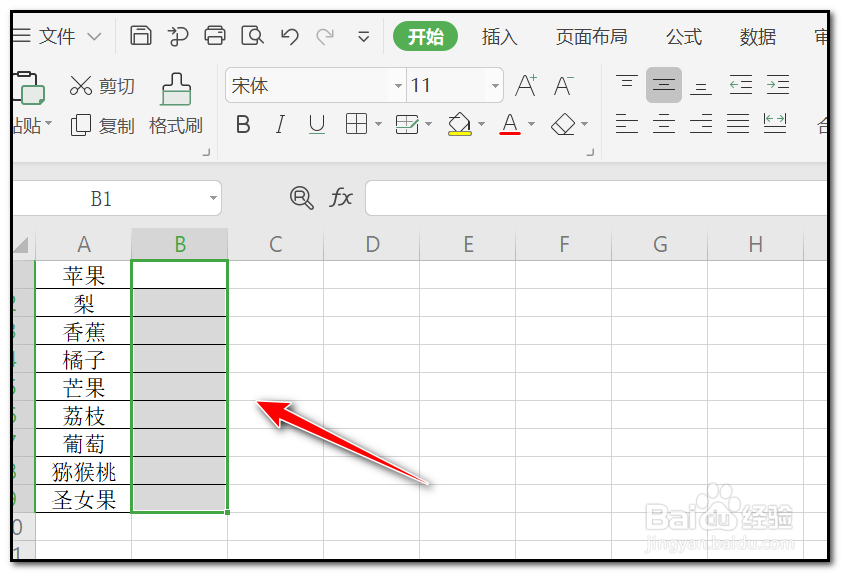Click the select-all corner triangle
Image resolution: width=841 pixels, height=573 pixels.
tap(20, 245)
